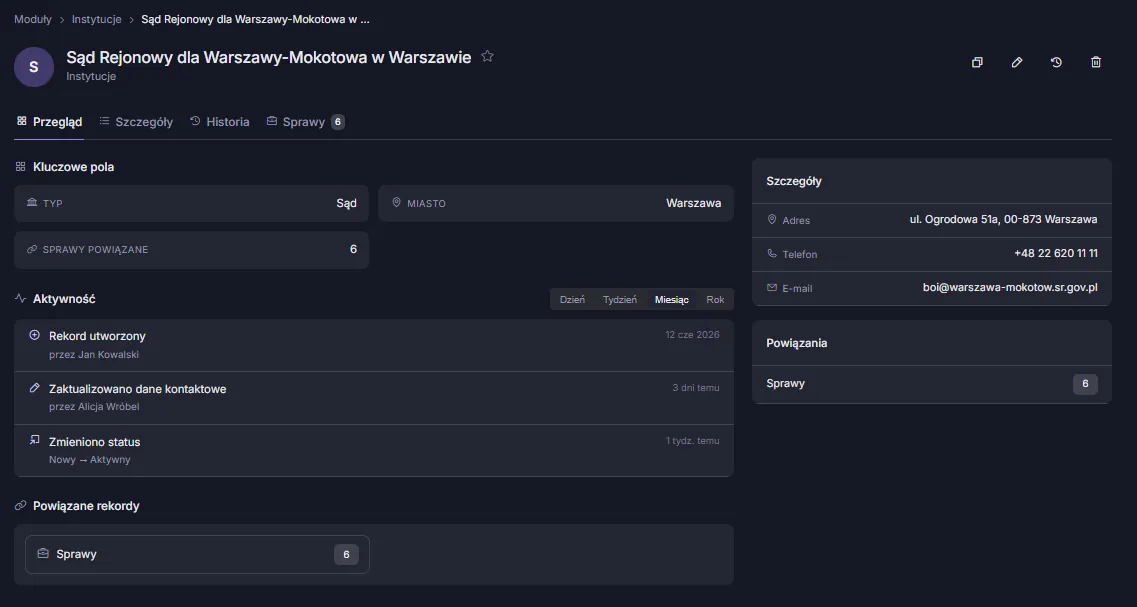Screen dimensions: 1137x607
Task: Navigate to Moduły in breadcrumb
Action: (x=33, y=20)
